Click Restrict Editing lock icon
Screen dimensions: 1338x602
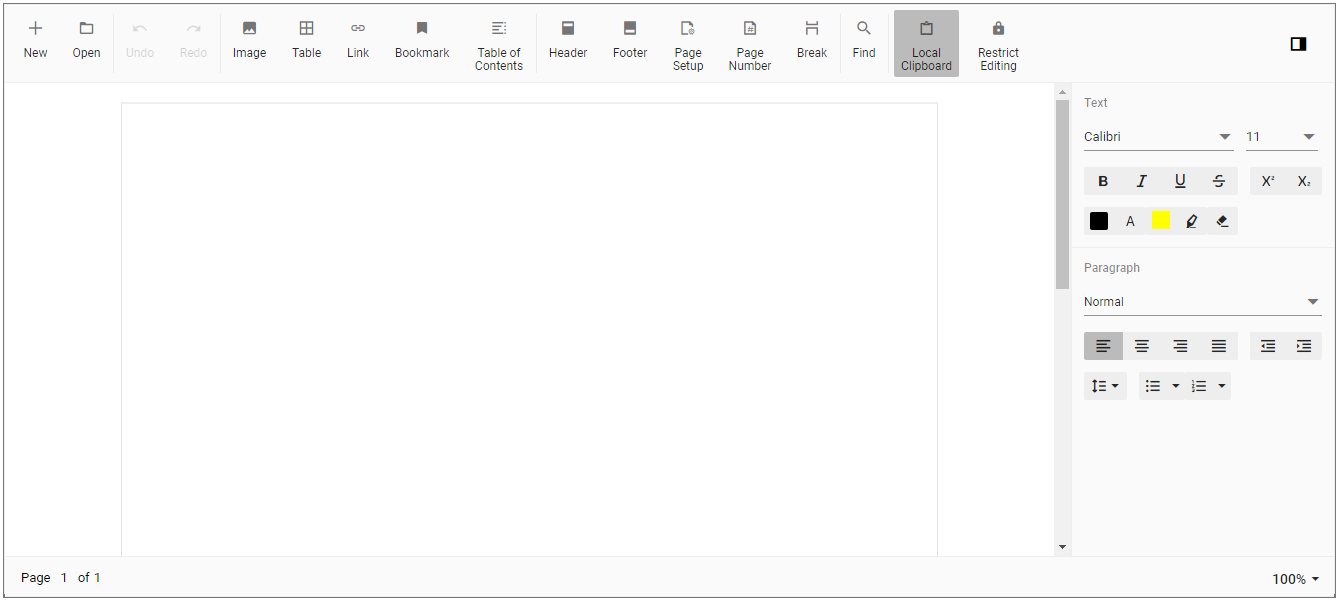coord(998,29)
